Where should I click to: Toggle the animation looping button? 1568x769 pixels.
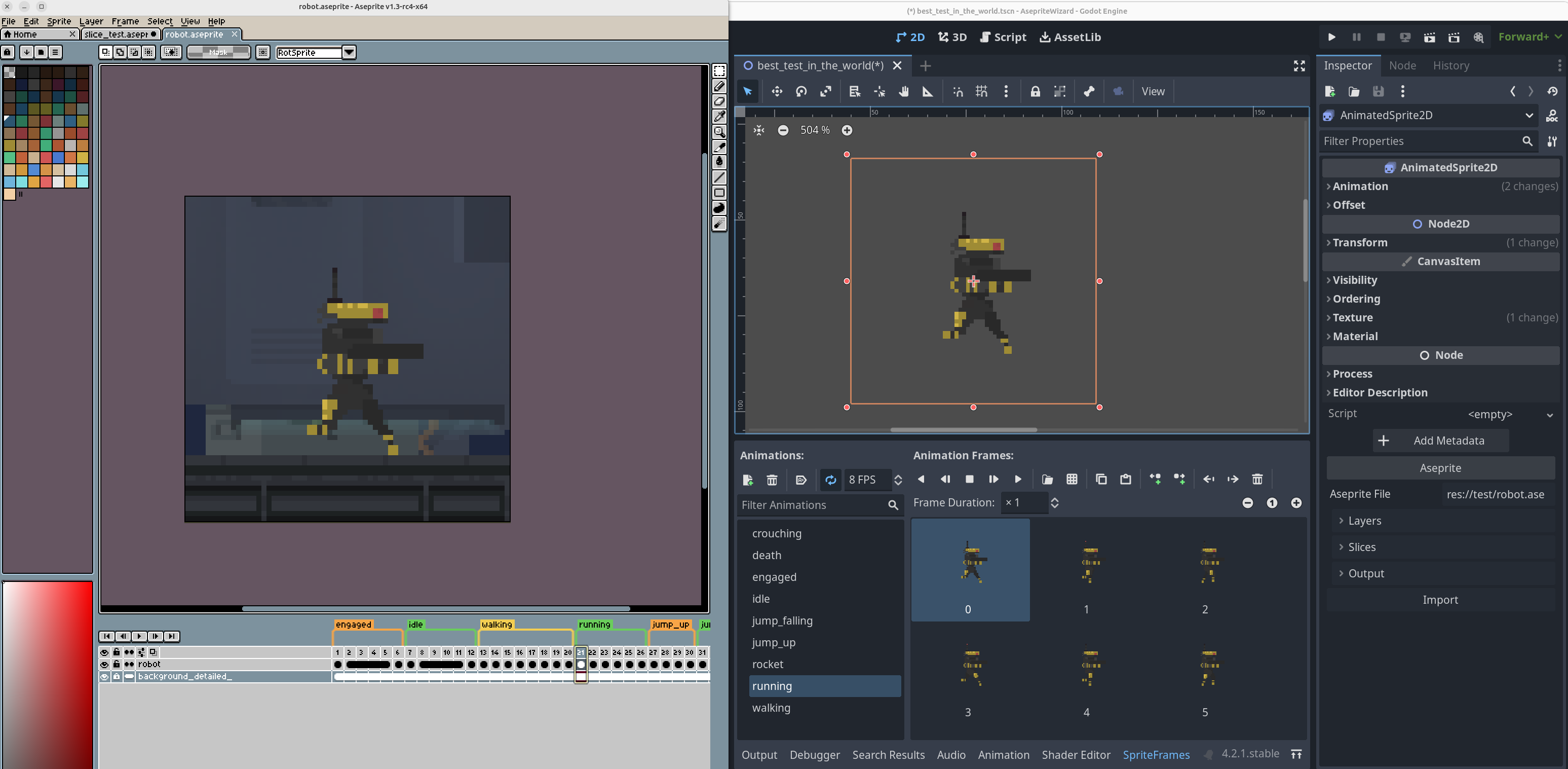click(830, 480)
